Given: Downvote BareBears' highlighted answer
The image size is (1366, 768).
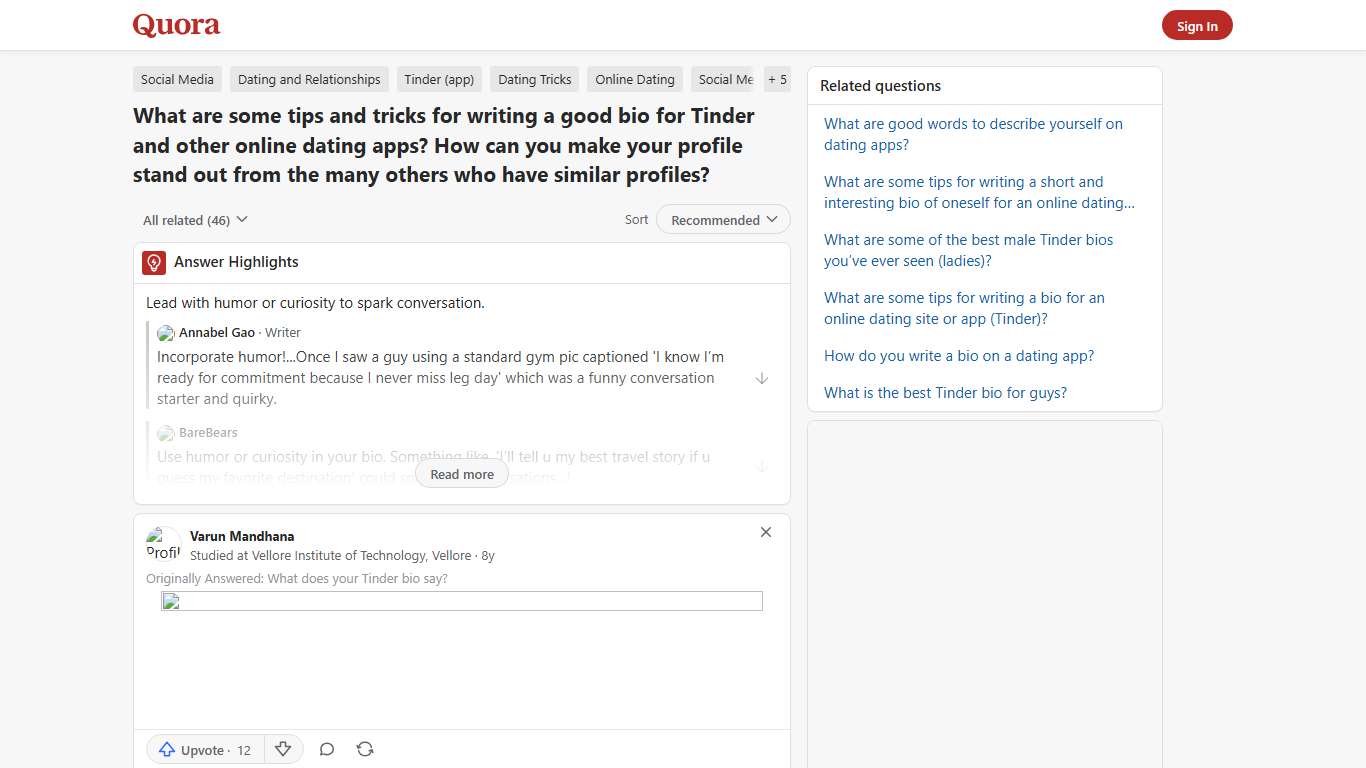Looking at the screenshot, I should pos(762,466).
